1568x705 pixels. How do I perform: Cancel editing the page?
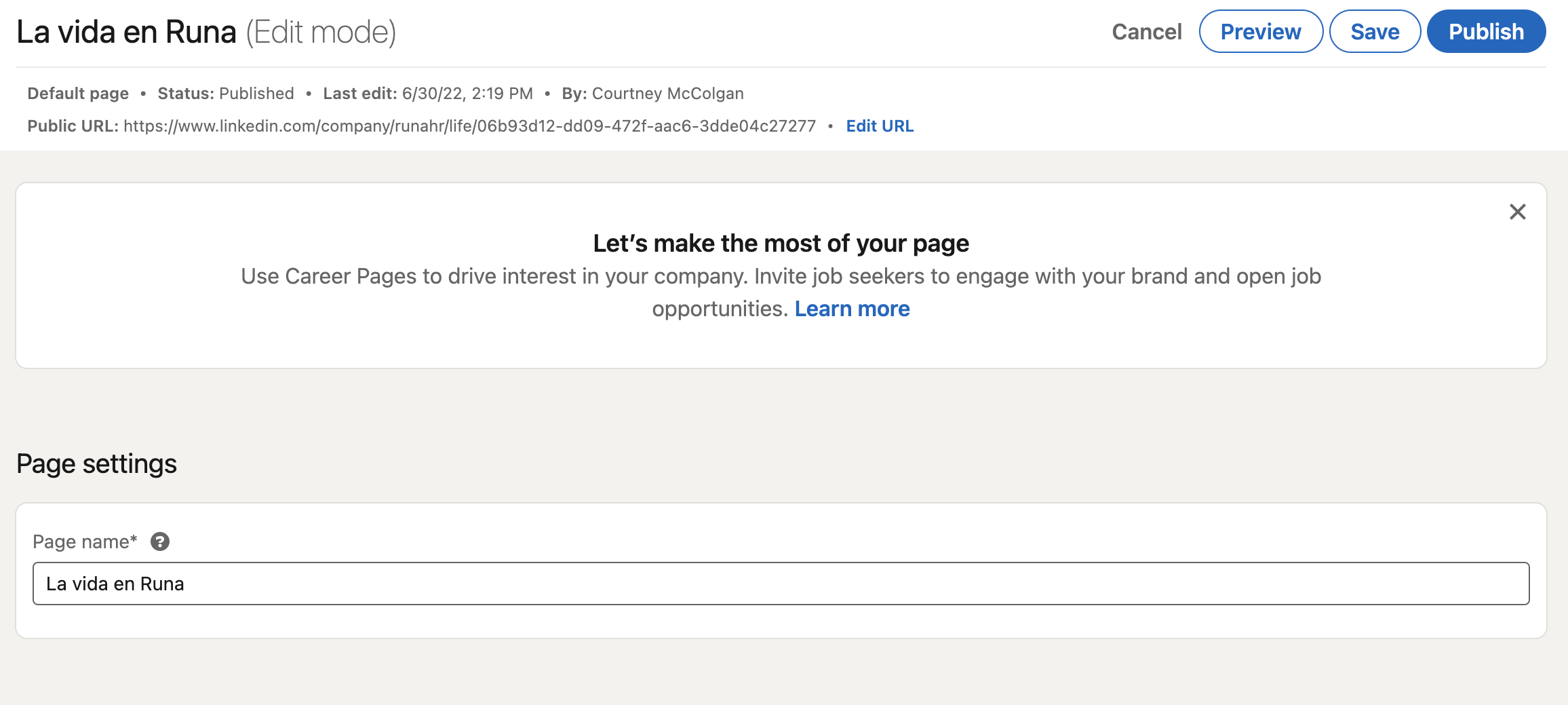pyautogui.click(x=1146, y=32)
